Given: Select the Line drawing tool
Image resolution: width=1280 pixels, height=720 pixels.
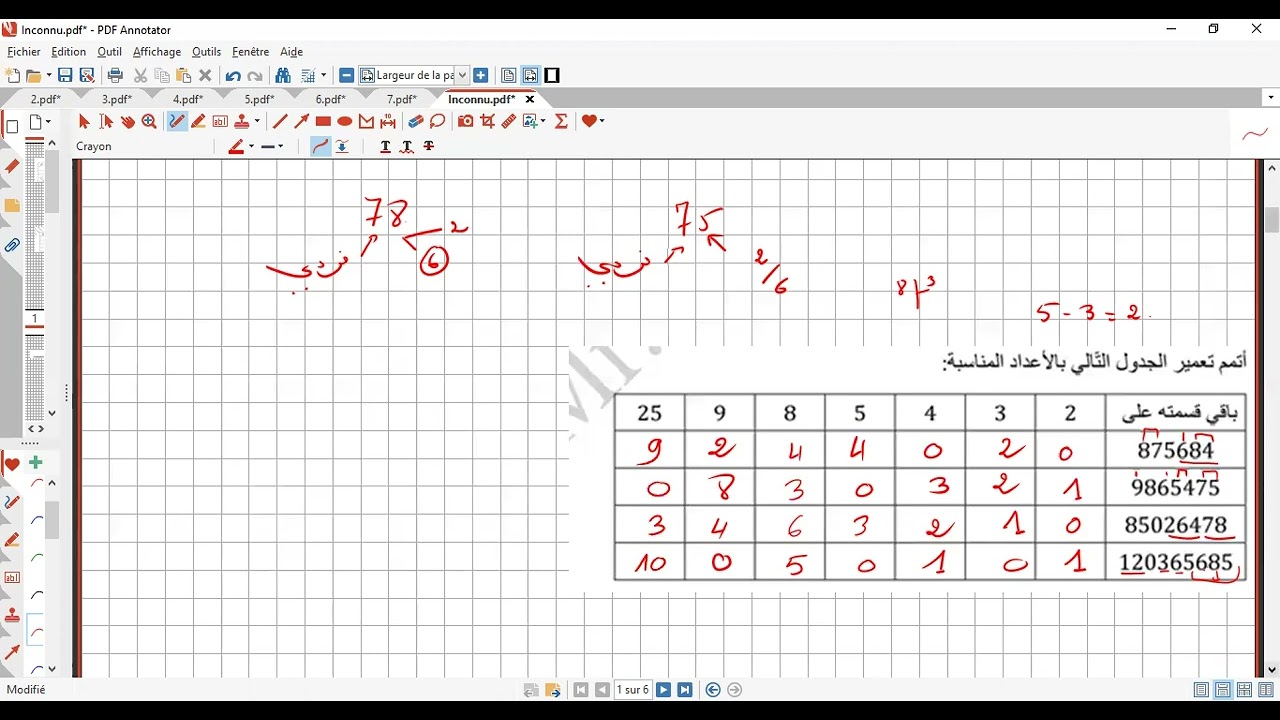Looking at the screenshot, I should point(280,121).
